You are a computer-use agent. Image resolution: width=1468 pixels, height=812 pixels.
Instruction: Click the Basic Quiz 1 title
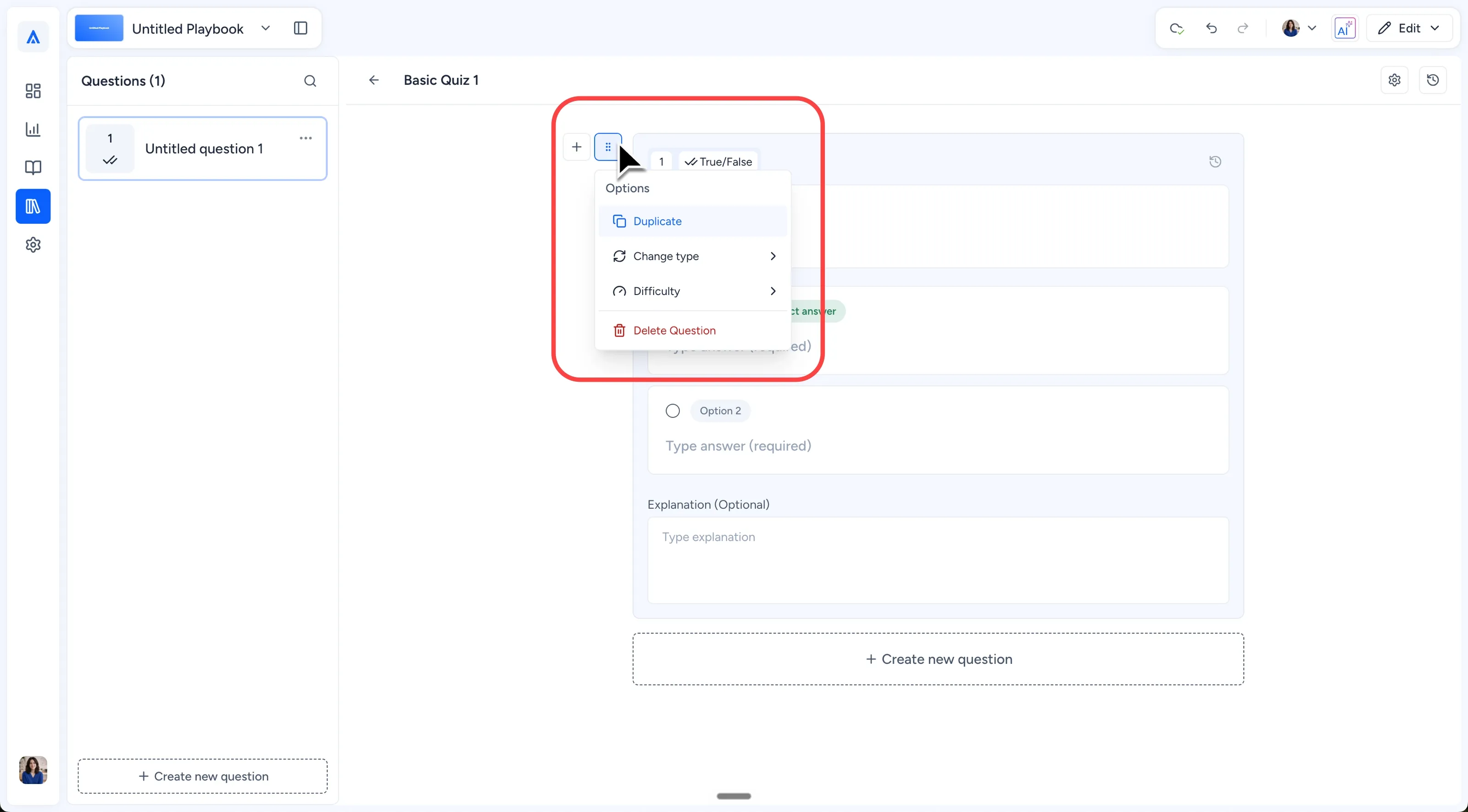tap(441, 80)
